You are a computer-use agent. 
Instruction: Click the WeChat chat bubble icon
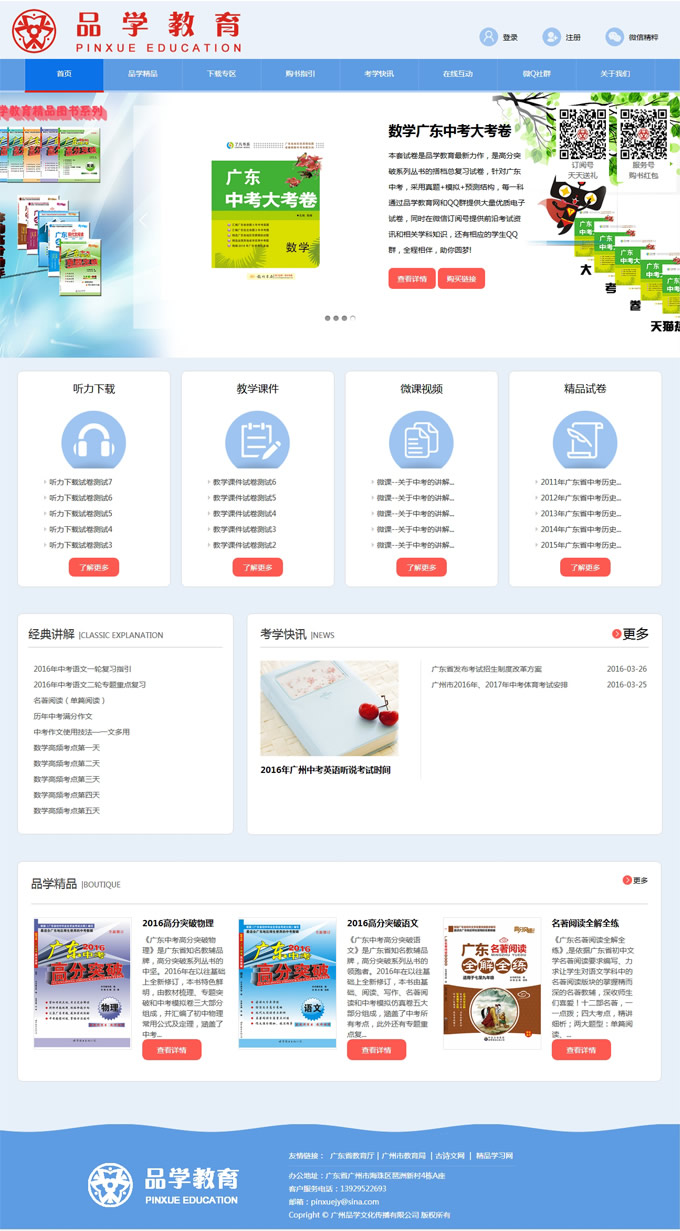614,37
